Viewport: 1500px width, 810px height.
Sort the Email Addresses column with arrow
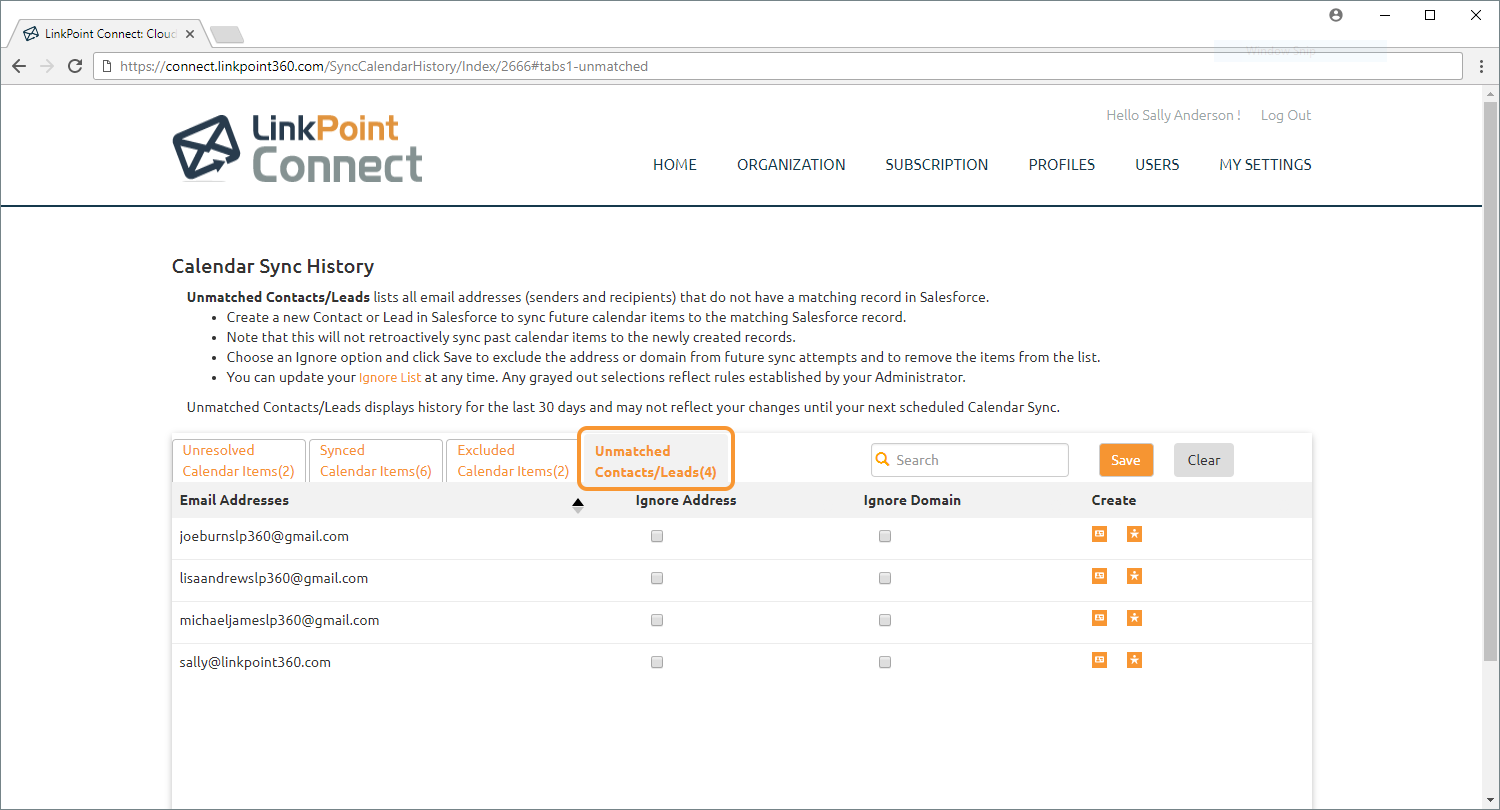click(577, 506)
